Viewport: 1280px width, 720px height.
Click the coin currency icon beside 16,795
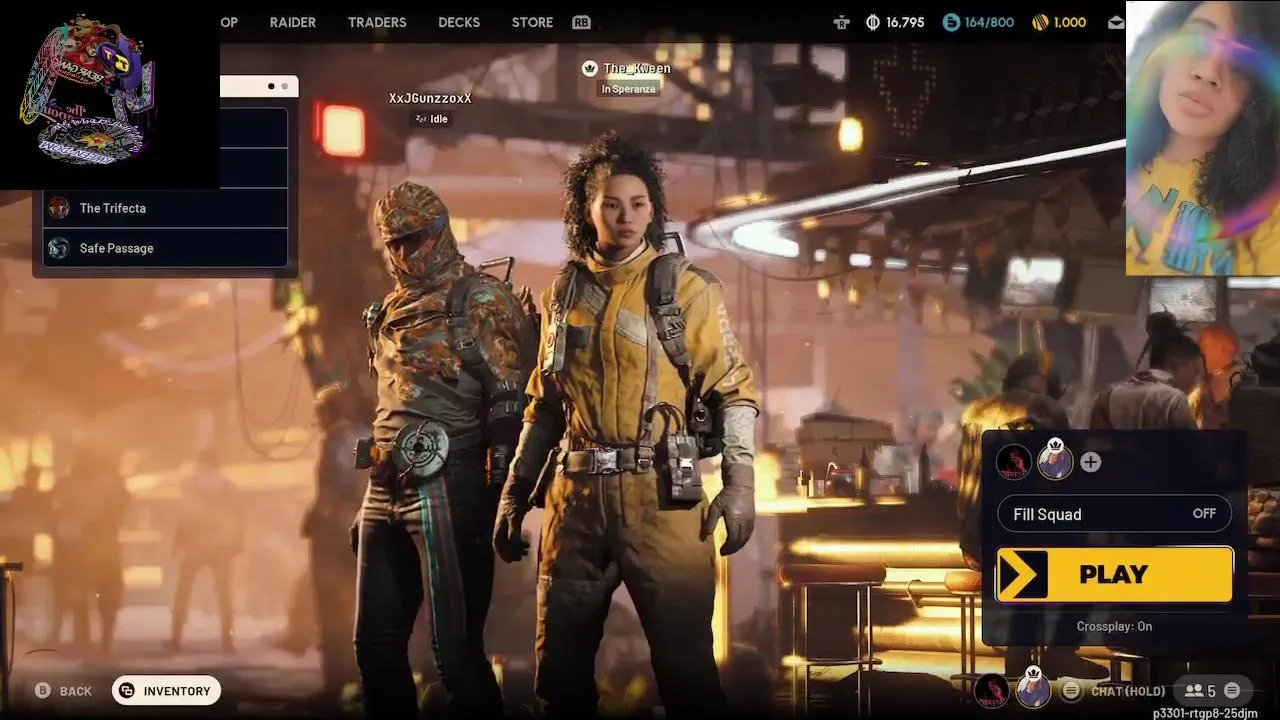point(873,22)
